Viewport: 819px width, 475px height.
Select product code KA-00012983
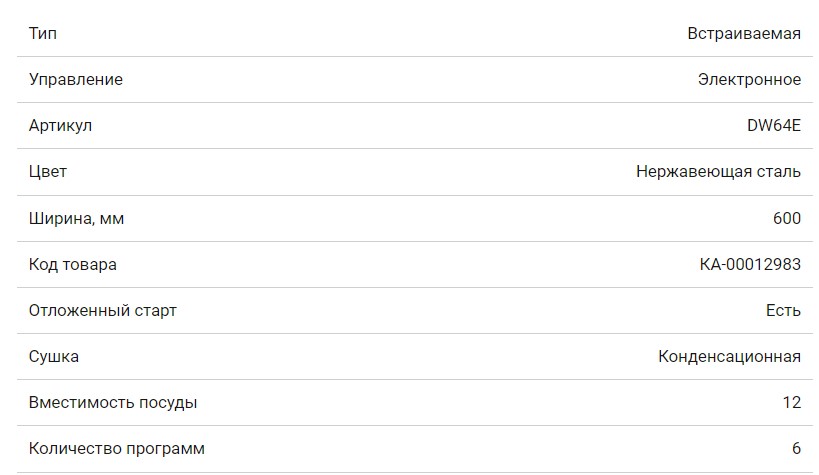coord(750,265)
